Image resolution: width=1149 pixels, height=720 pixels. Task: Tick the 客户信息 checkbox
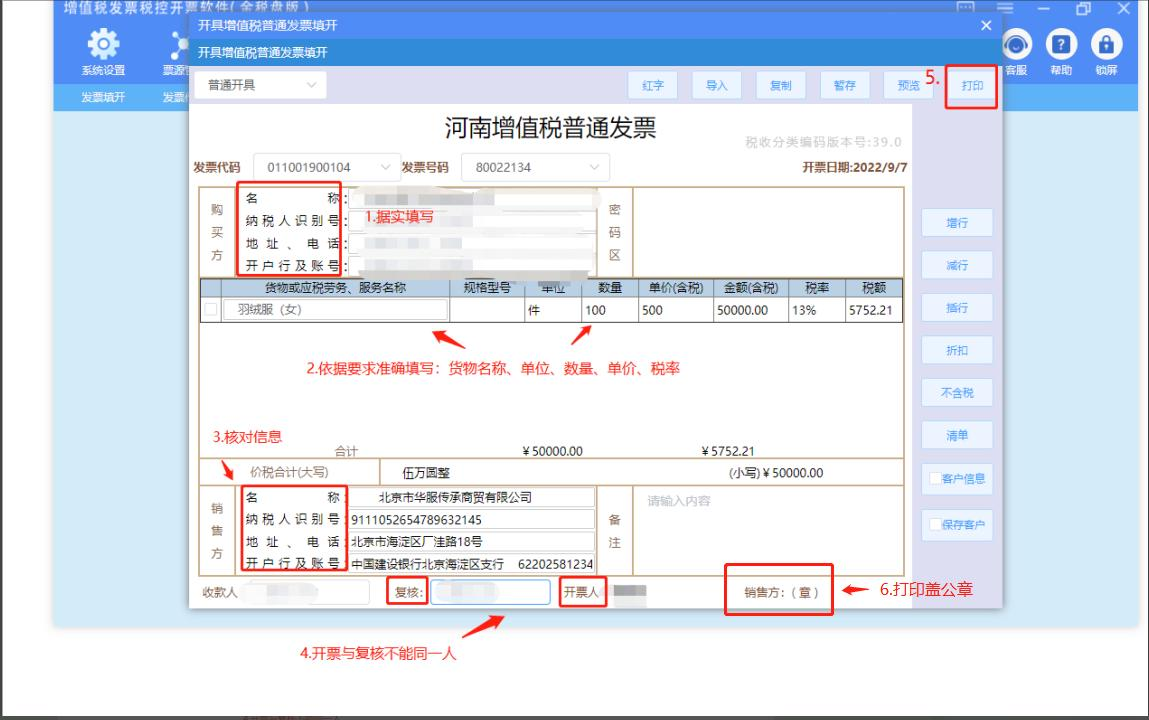pos(935,479)
